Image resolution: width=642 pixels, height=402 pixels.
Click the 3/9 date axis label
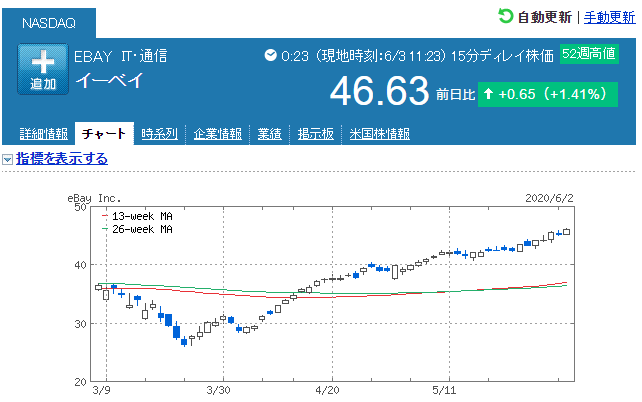[101, 390]
